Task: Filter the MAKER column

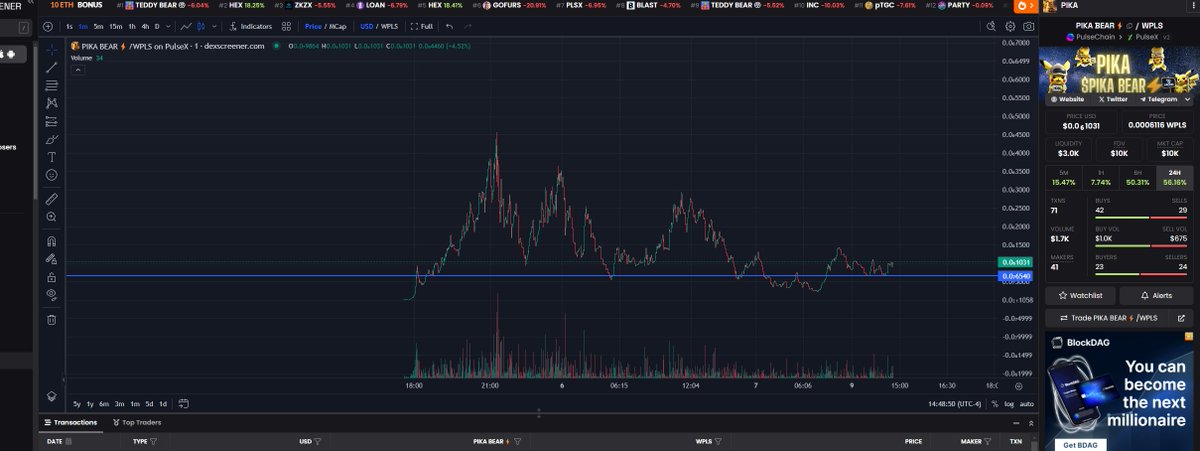Action: (x=988, y=441)
